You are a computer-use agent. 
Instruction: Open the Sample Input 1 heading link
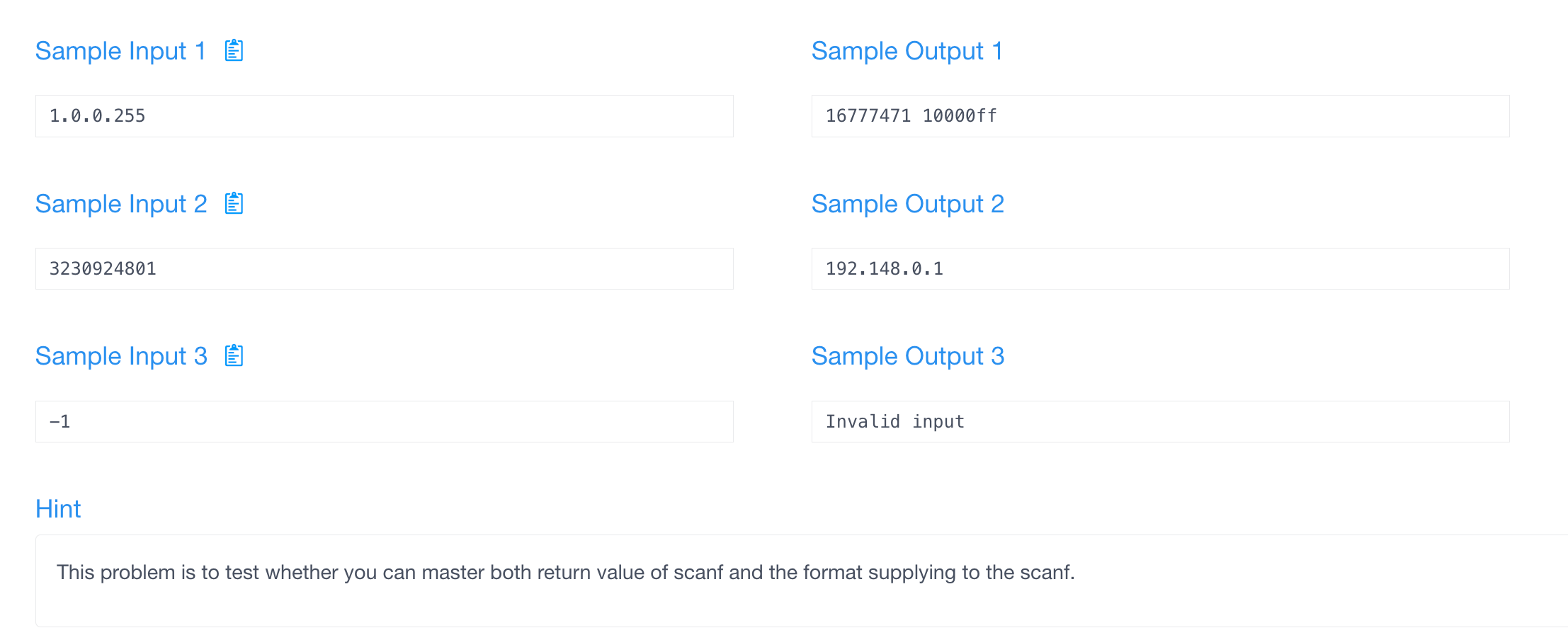pos(120,50)
